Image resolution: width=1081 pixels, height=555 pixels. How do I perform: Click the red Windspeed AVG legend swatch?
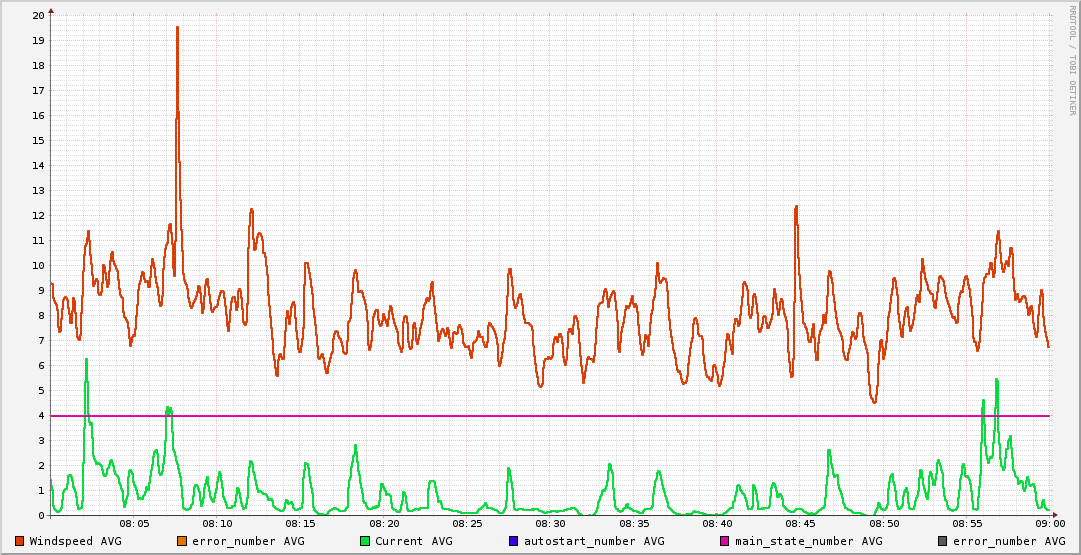[x=19, y=541]
